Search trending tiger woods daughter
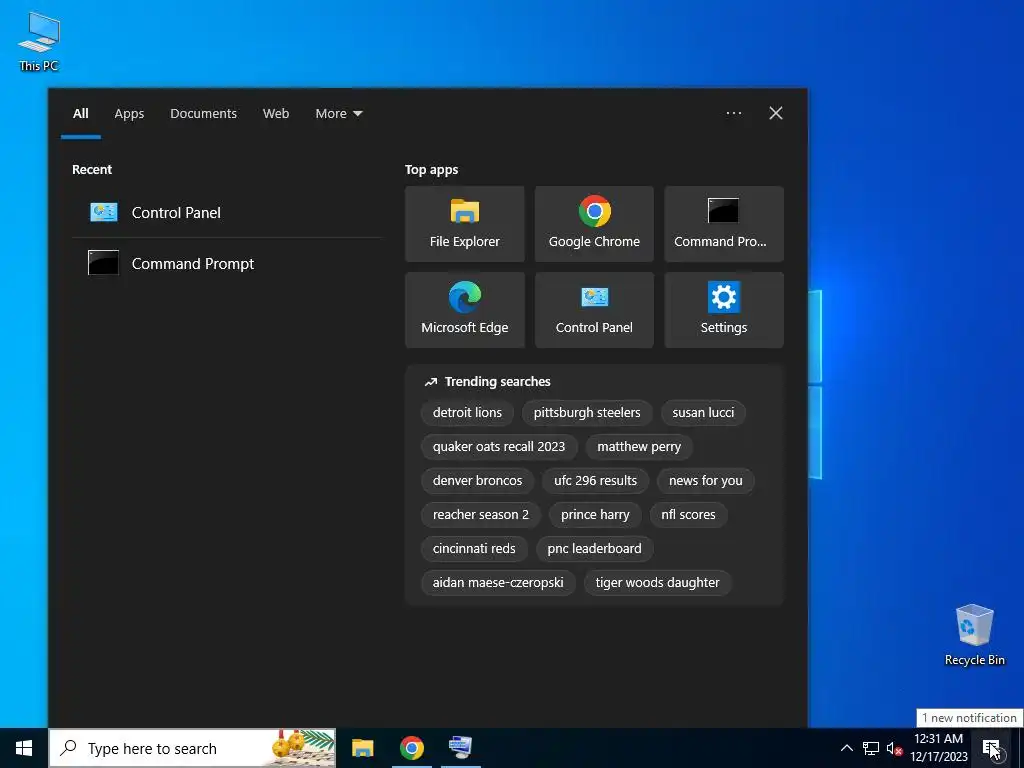The image size is (1024, 768). [657, 583]
